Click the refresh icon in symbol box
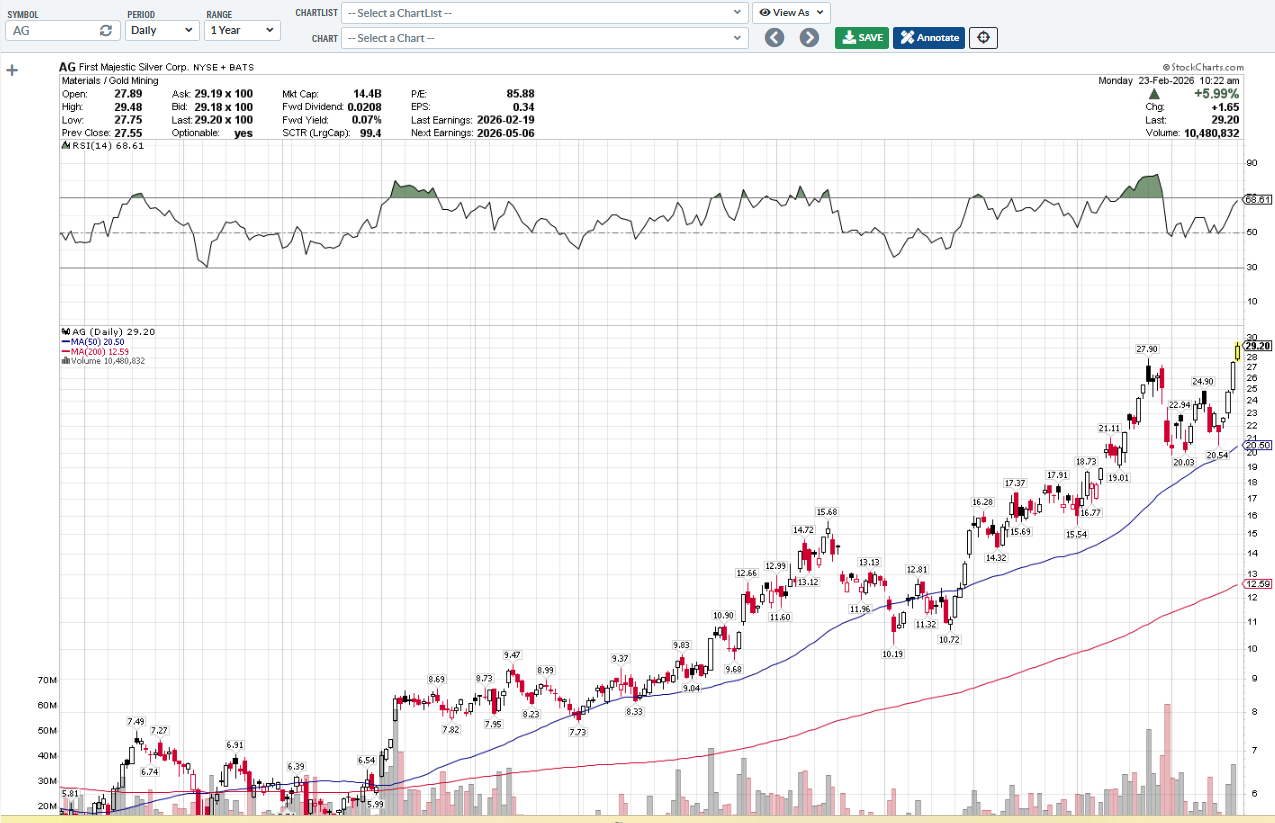The image size is (1275, 823). (105, 31)
